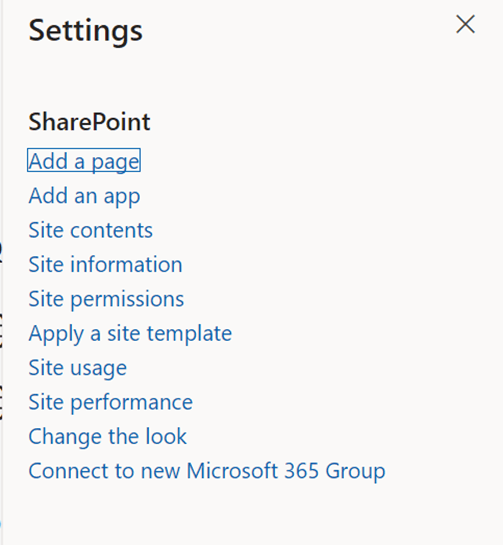
Task: Go to Site contents
Action: point(91,230)
